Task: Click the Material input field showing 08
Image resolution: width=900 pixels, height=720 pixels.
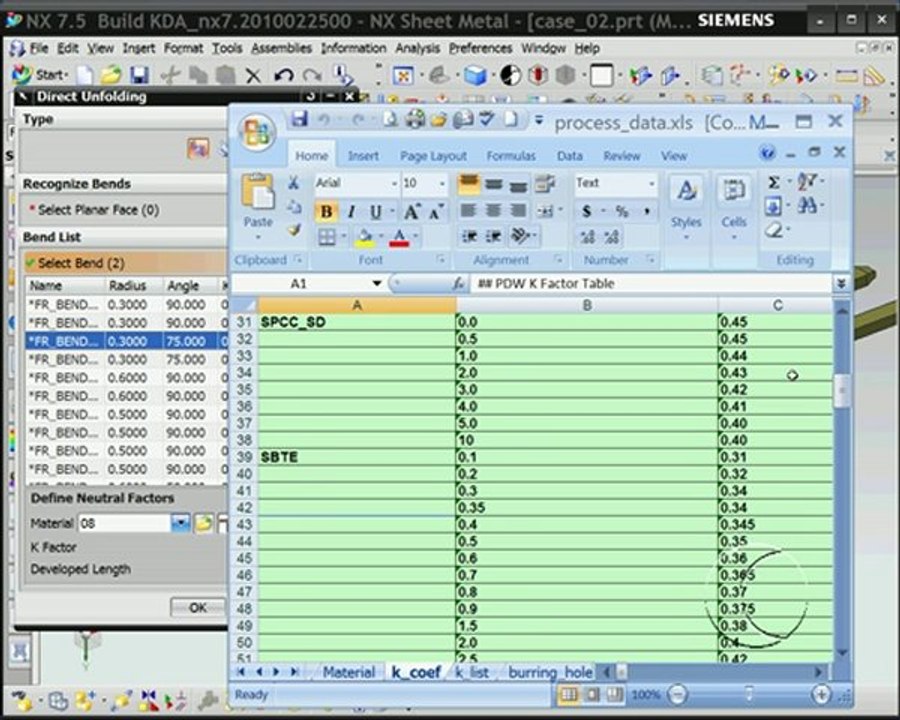Action: coord(125,523)
